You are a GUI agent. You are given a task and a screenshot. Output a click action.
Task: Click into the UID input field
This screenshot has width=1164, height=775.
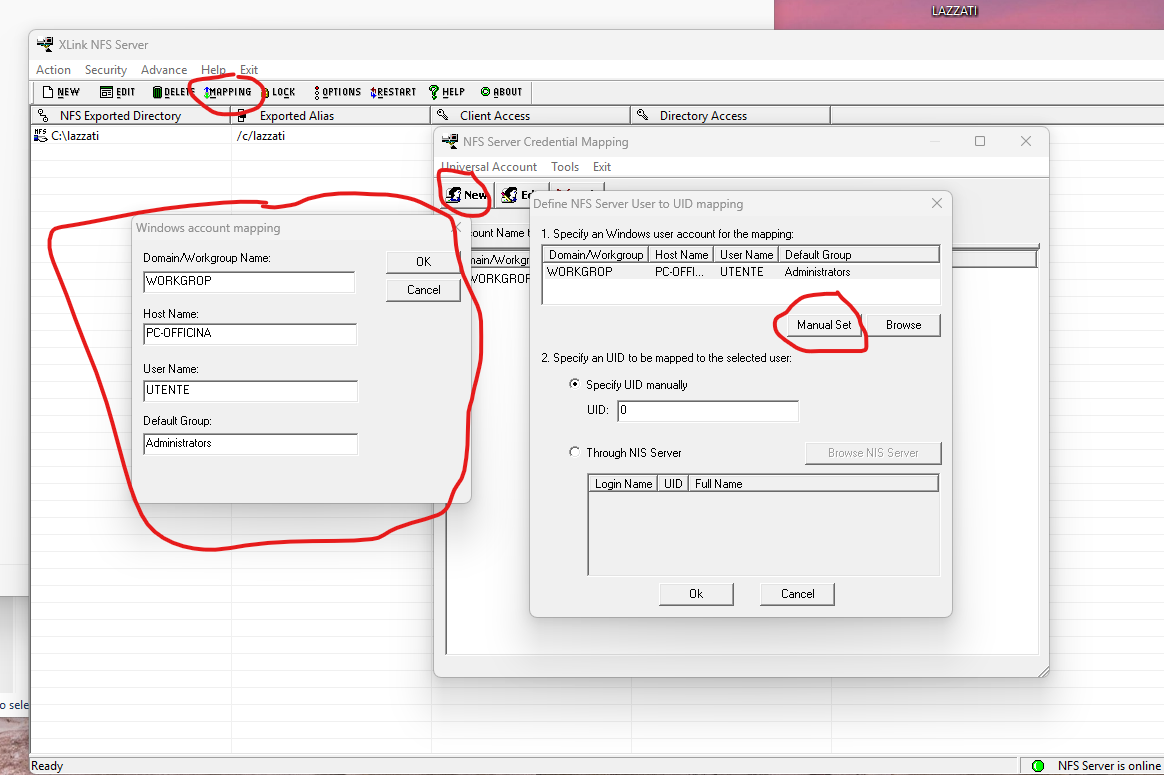pos(707,411)
